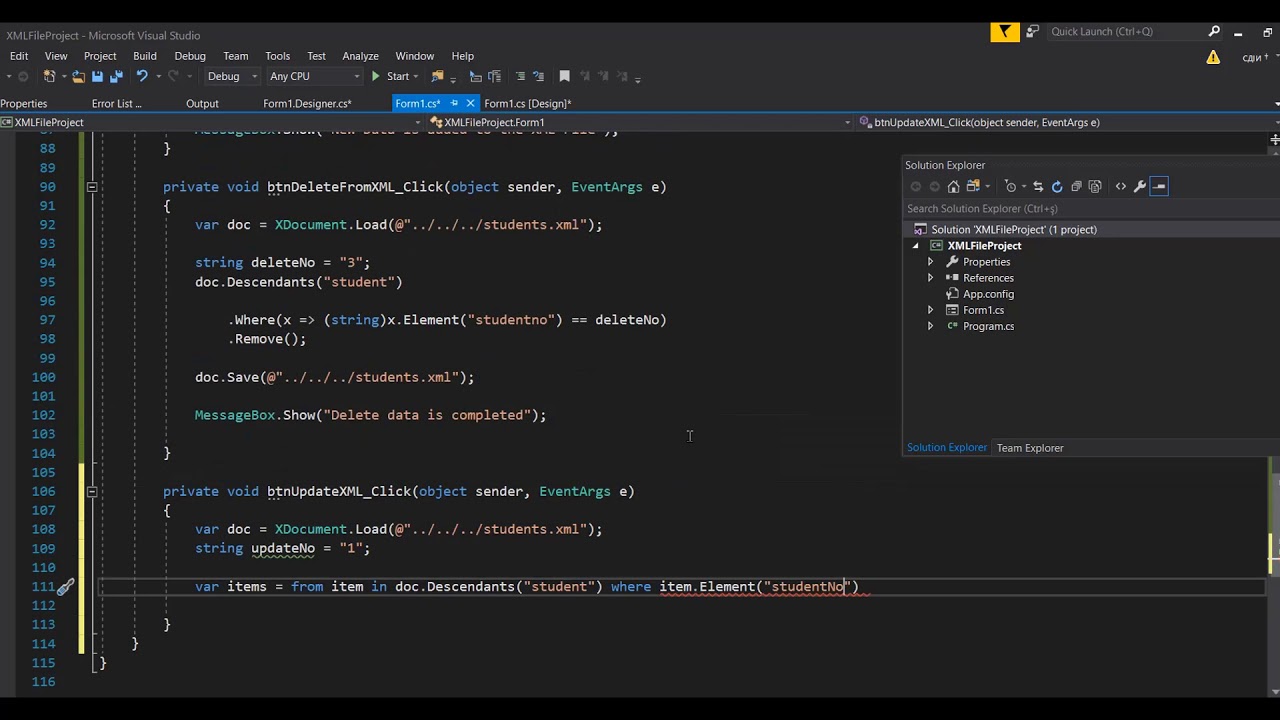Click the Collapse All icon in Solution Explorer
This screenshot has width=1280, height=720.
pyautogui.click(x=1076, y=186)
